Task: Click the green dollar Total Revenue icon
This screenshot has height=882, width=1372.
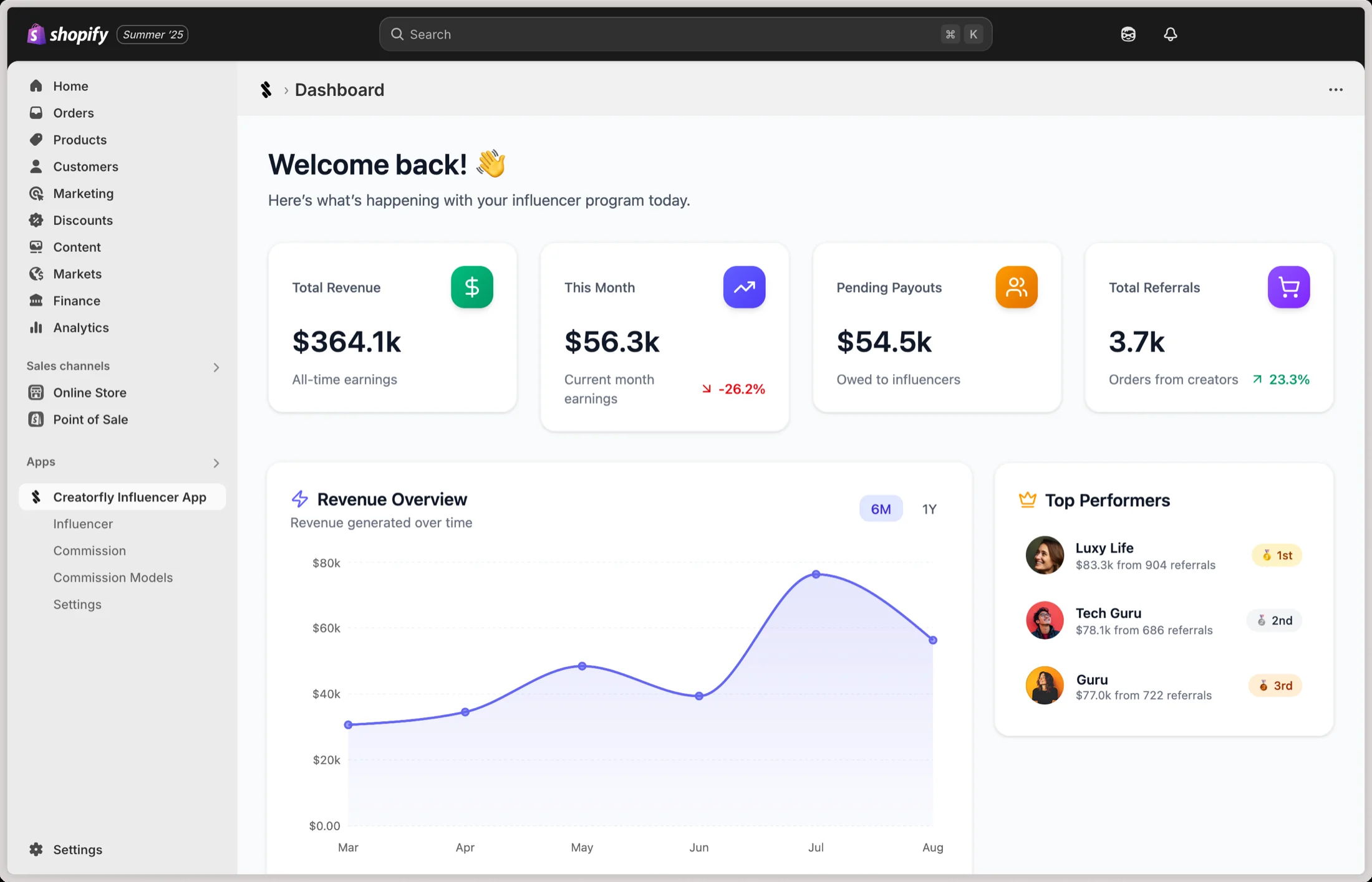Action: 472,287
